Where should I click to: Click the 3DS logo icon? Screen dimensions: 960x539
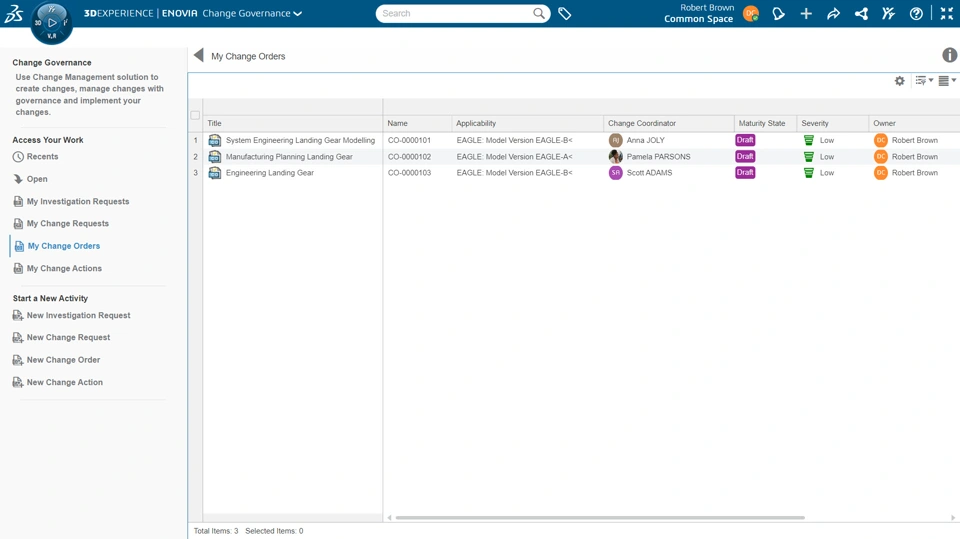coord(13,13)
